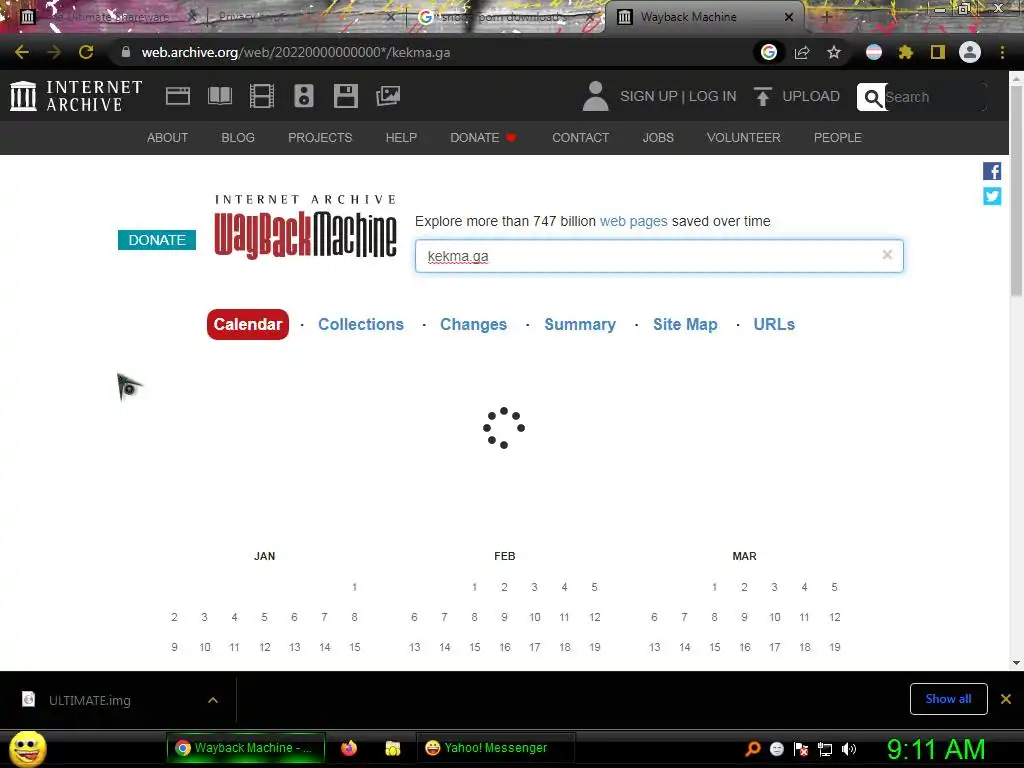Switch to the Collections tab
The image size is (1024, 768).
(360, 324)
